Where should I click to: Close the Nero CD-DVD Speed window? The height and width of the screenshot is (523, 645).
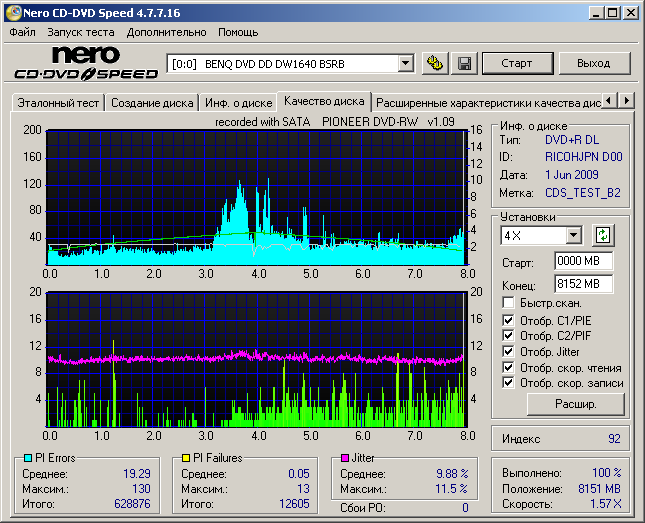[631, 13]
